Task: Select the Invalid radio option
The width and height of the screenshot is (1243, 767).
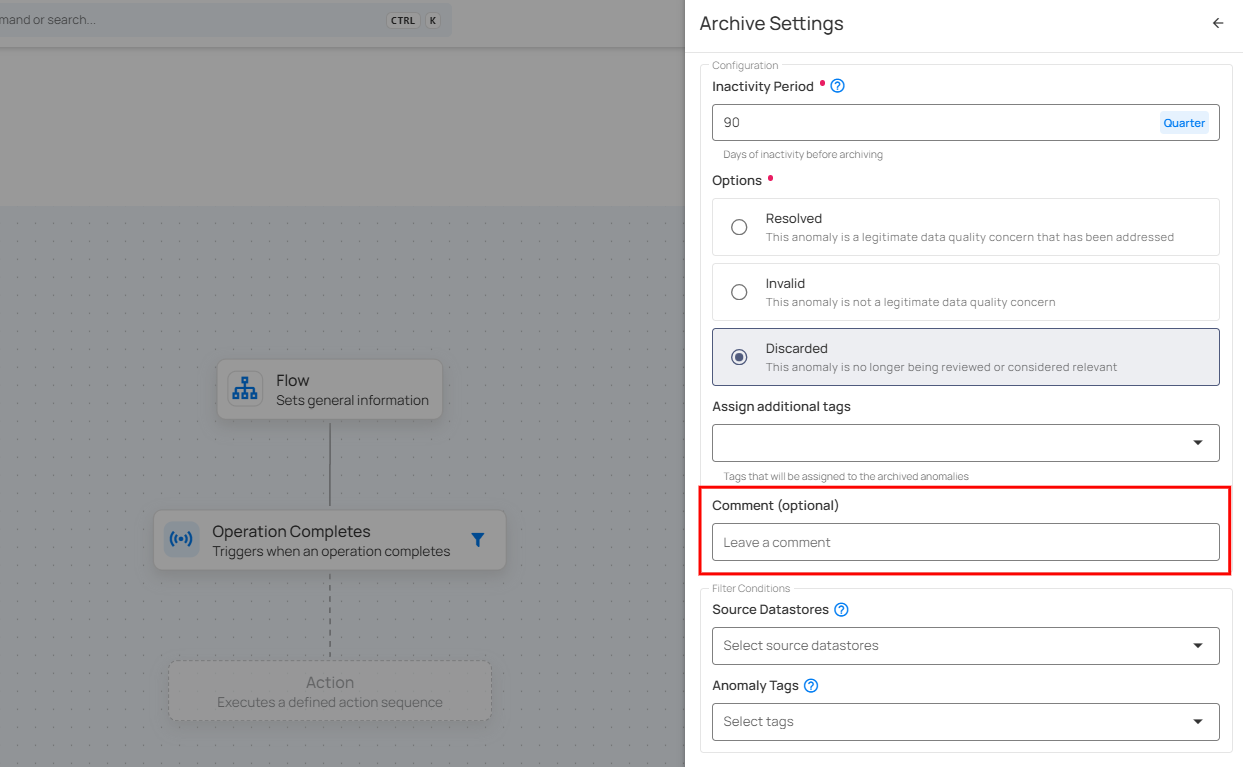Action: click(739, 292)
